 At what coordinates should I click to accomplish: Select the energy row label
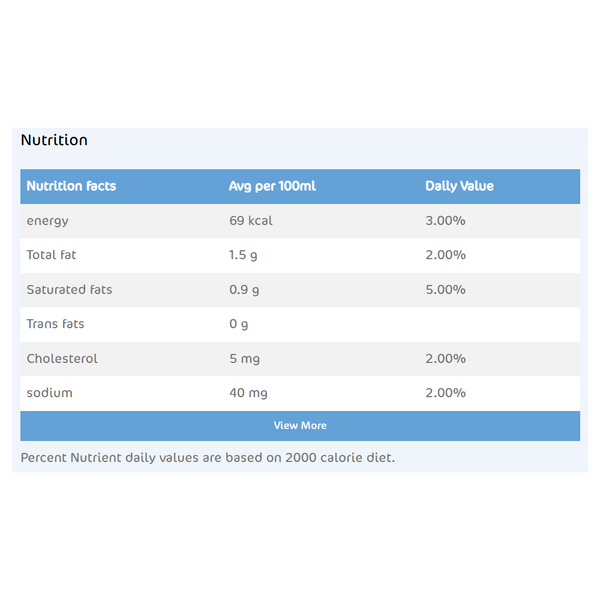coord(48,221)
